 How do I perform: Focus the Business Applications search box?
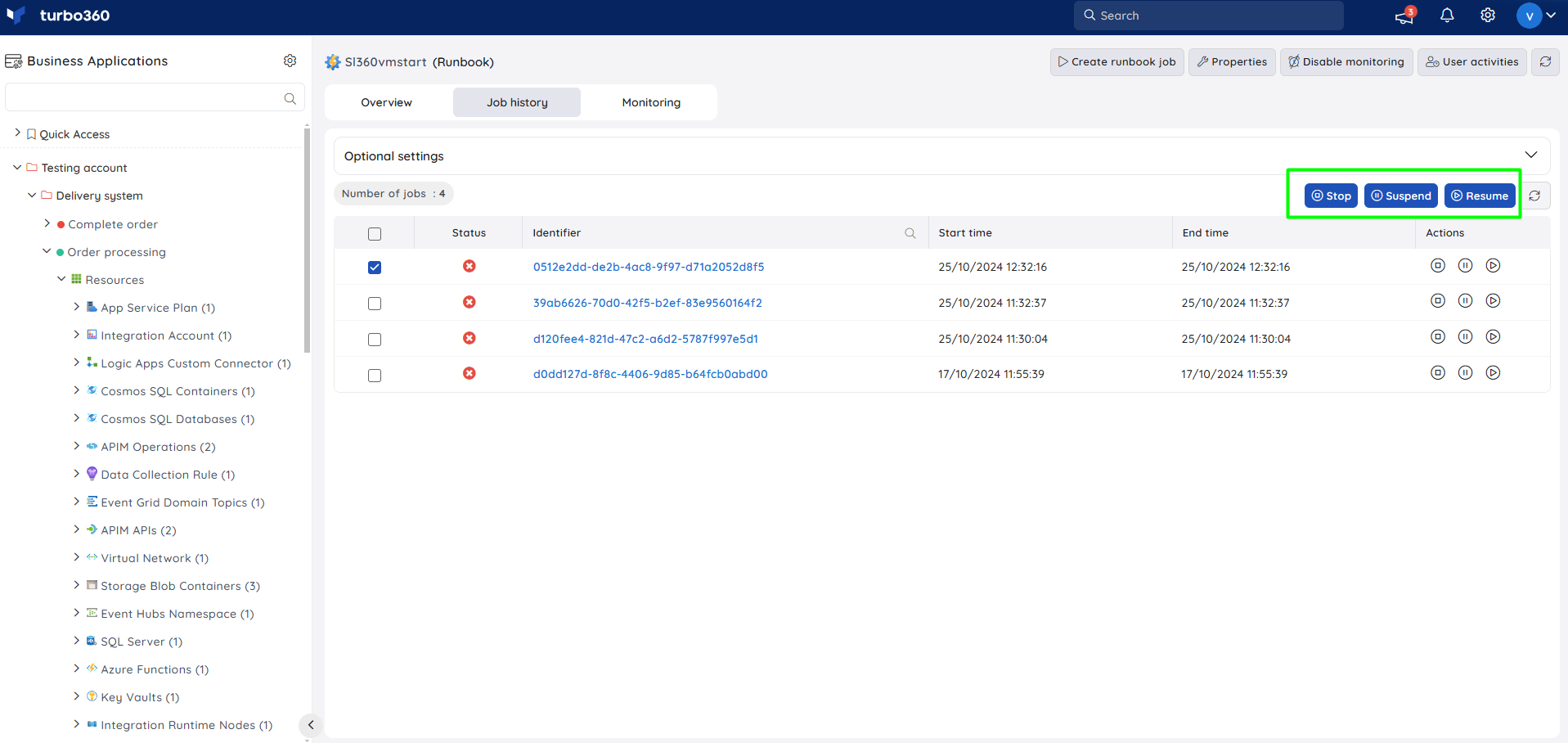tap(155, 97)
